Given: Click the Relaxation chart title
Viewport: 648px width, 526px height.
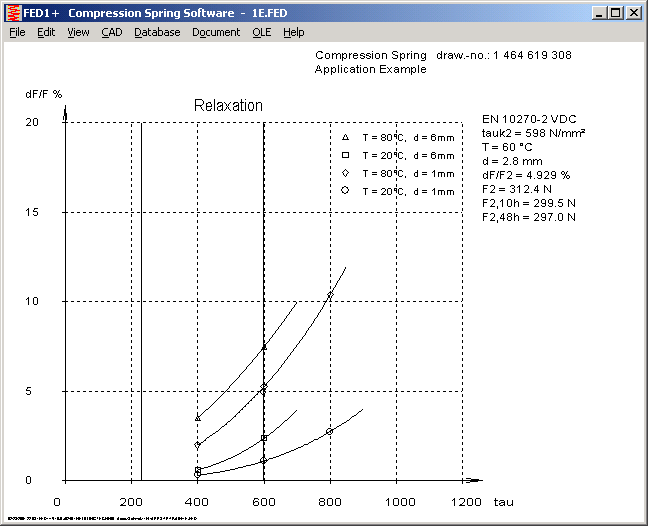Looking at the screenshot, I should click(x=227, y=106).
